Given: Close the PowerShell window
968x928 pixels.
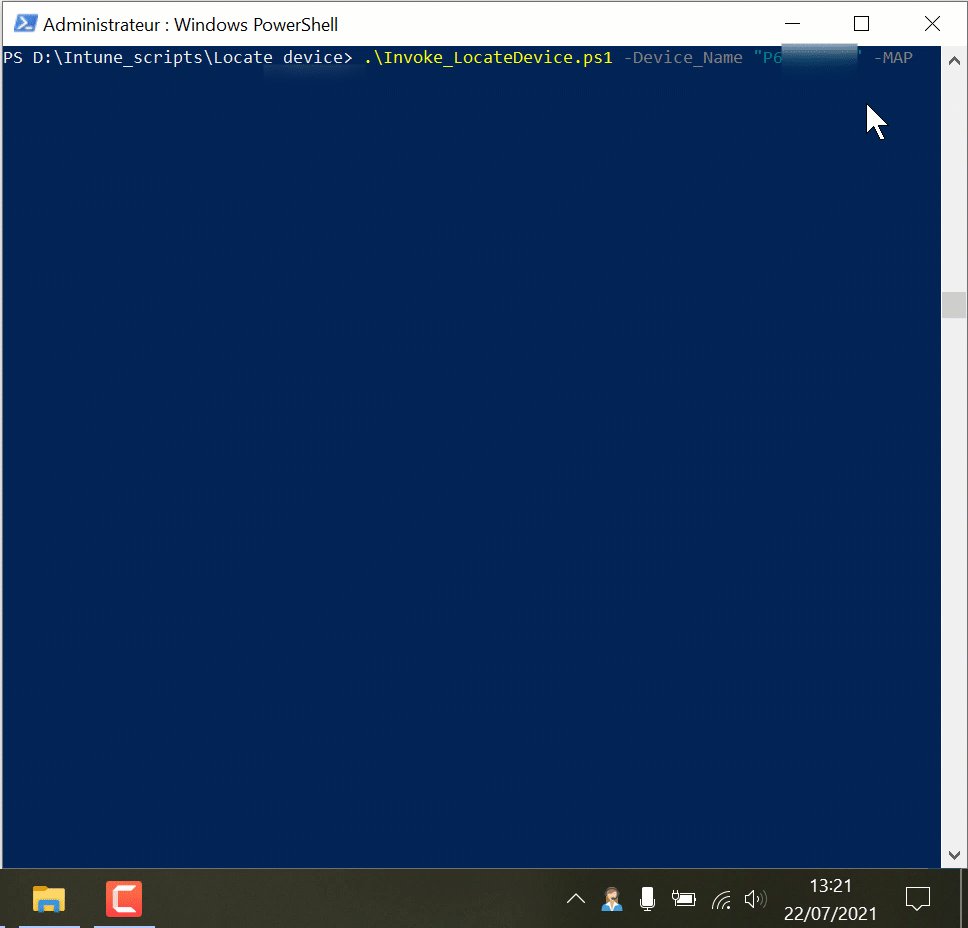Looking at the screenshot, I should 932,24.
